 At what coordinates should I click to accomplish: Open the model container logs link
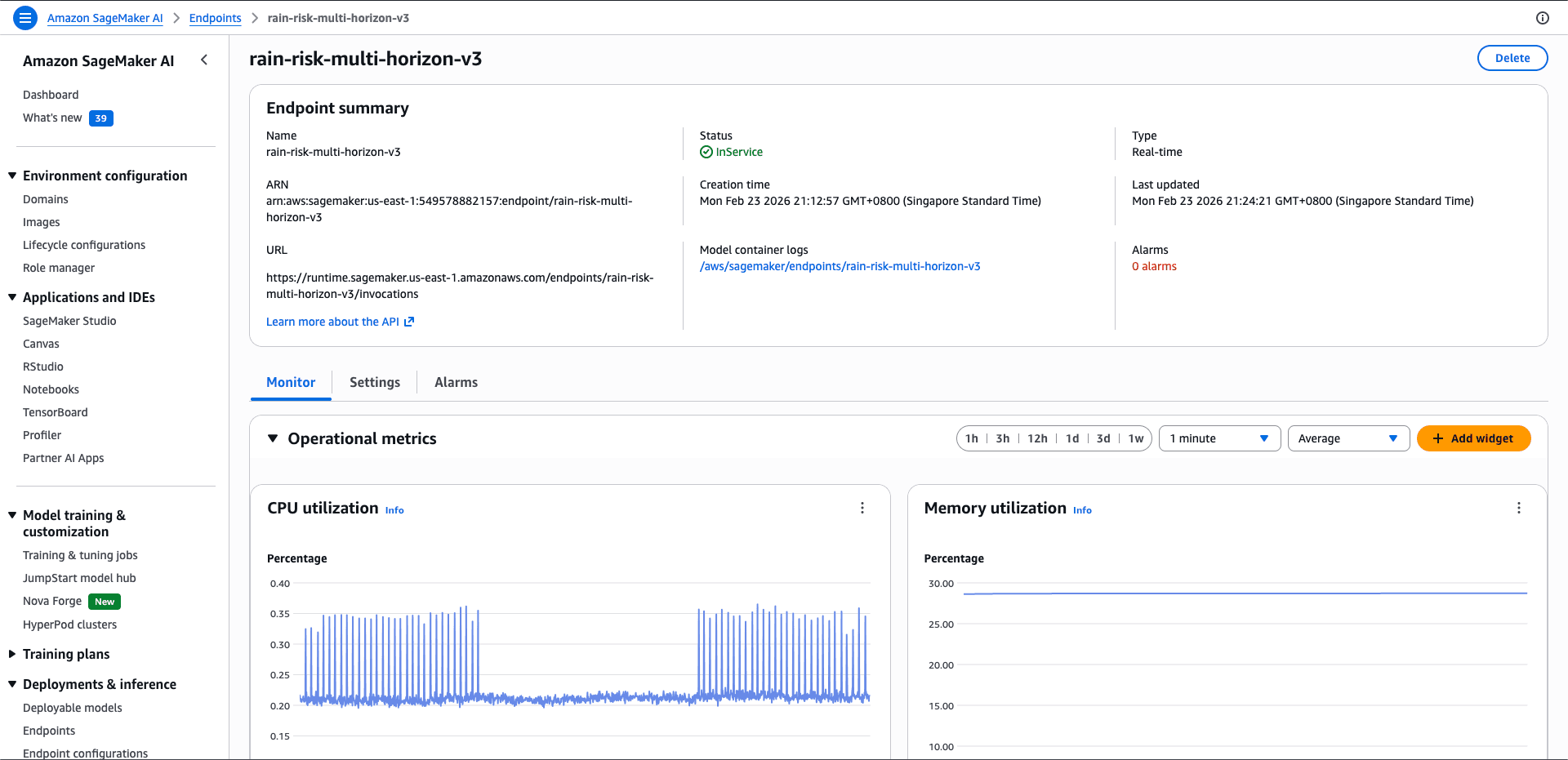840,265
